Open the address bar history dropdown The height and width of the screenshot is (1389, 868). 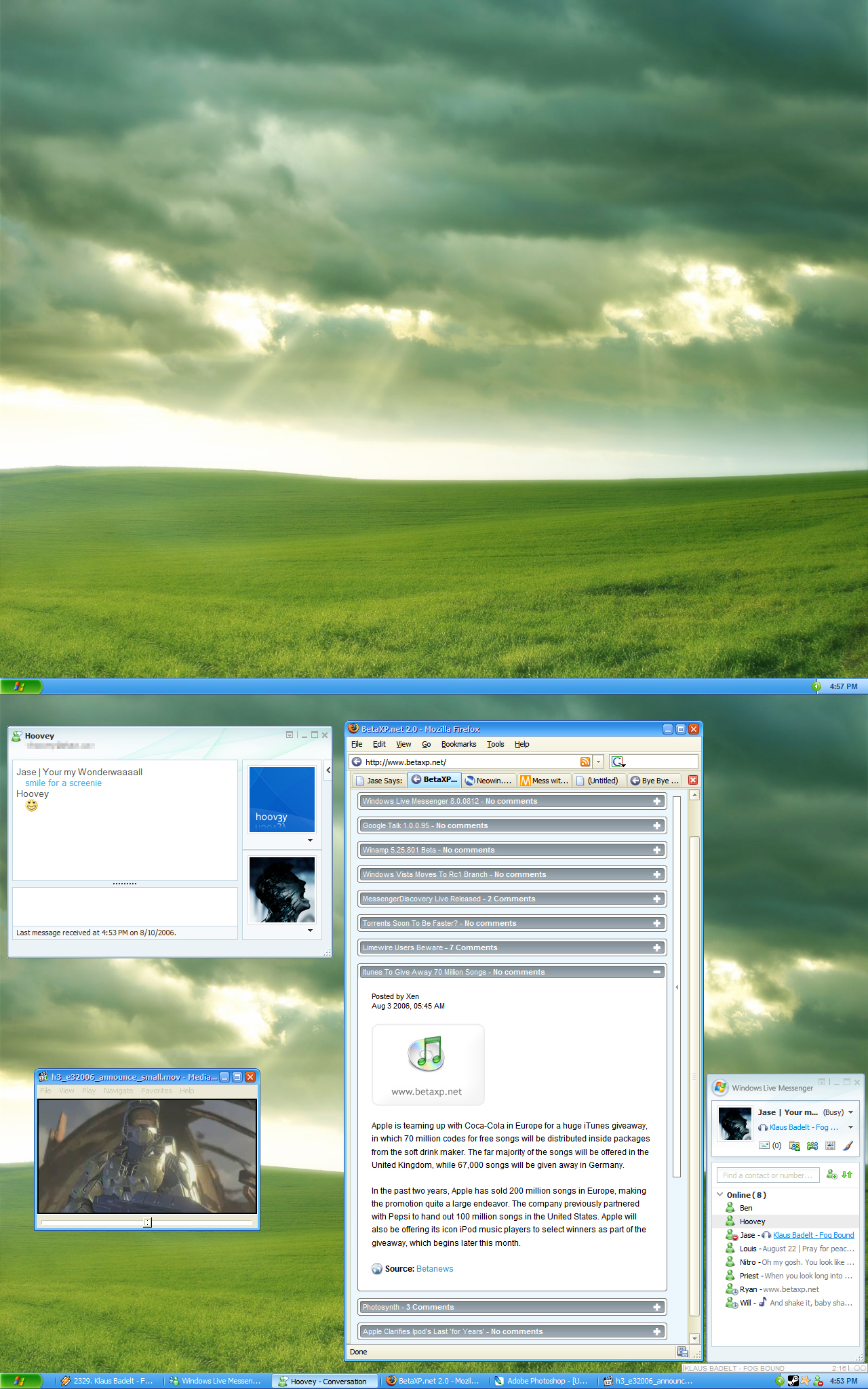pyautogui.click(x=598, y=762)
